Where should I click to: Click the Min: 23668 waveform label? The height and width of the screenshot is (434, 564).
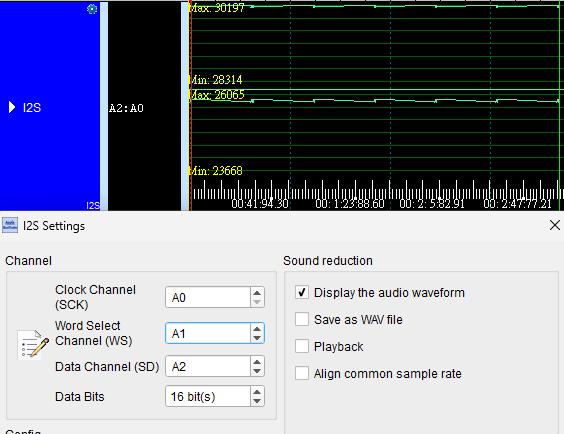click(216, 171)
